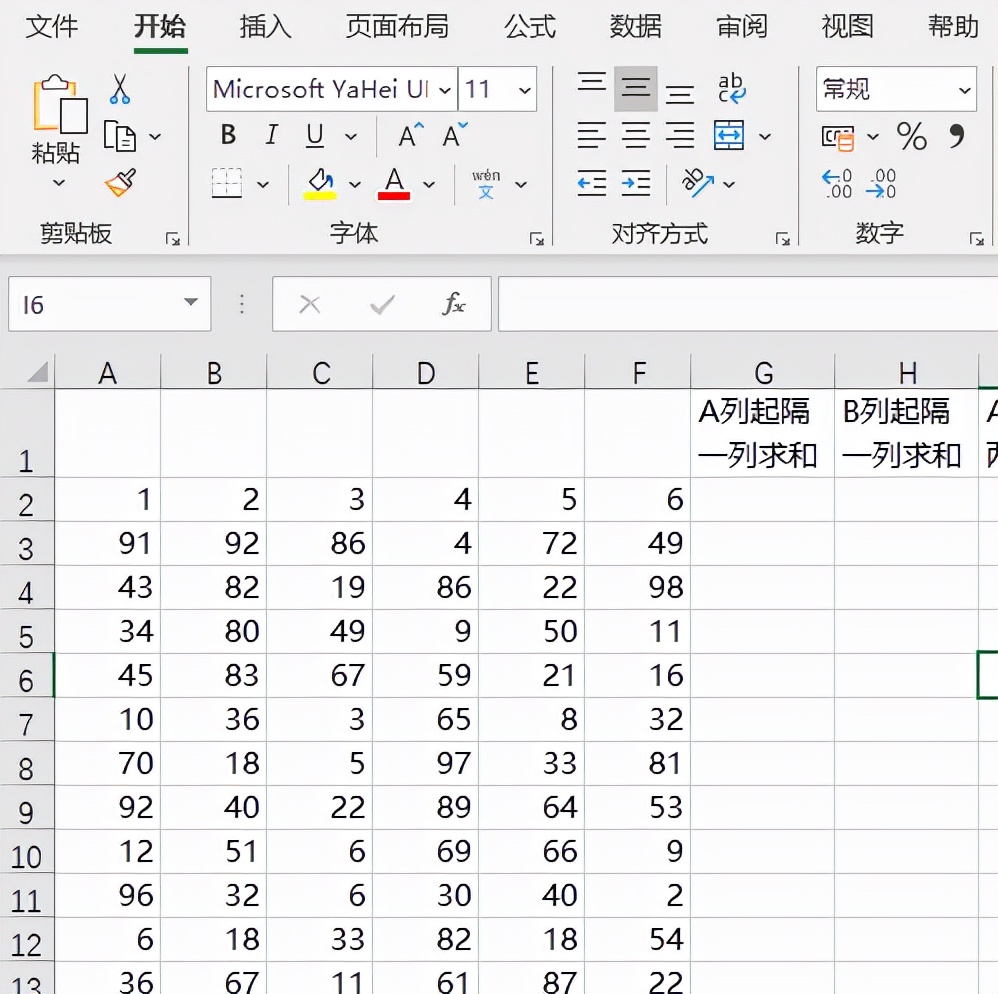This screenshot has width=998, height=994.
Task: Click the formula bar cancel X
Action: point(310,304)
